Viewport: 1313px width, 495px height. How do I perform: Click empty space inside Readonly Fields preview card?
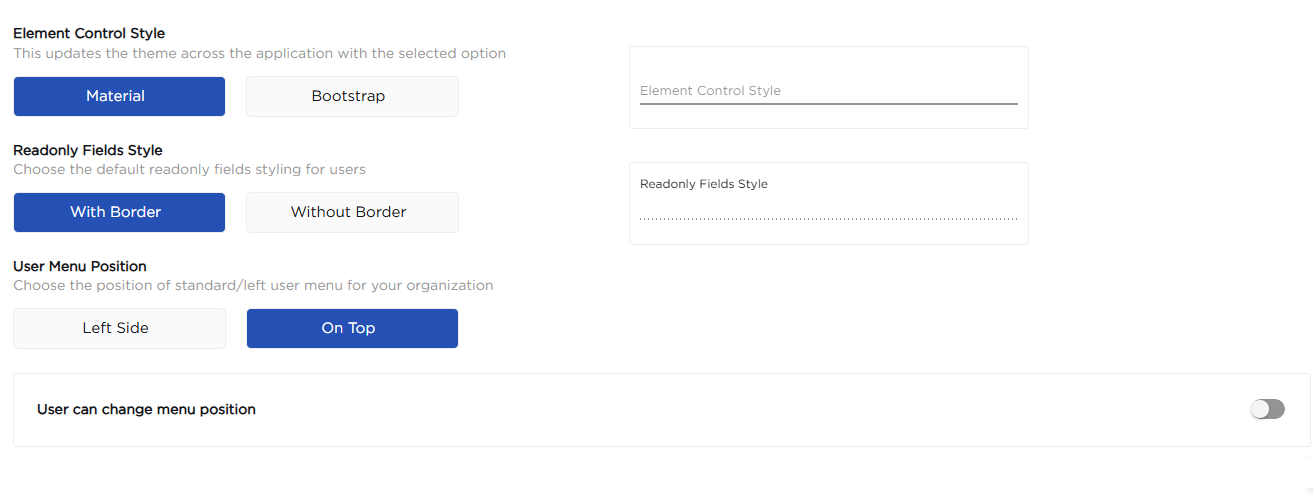[900, 232]
